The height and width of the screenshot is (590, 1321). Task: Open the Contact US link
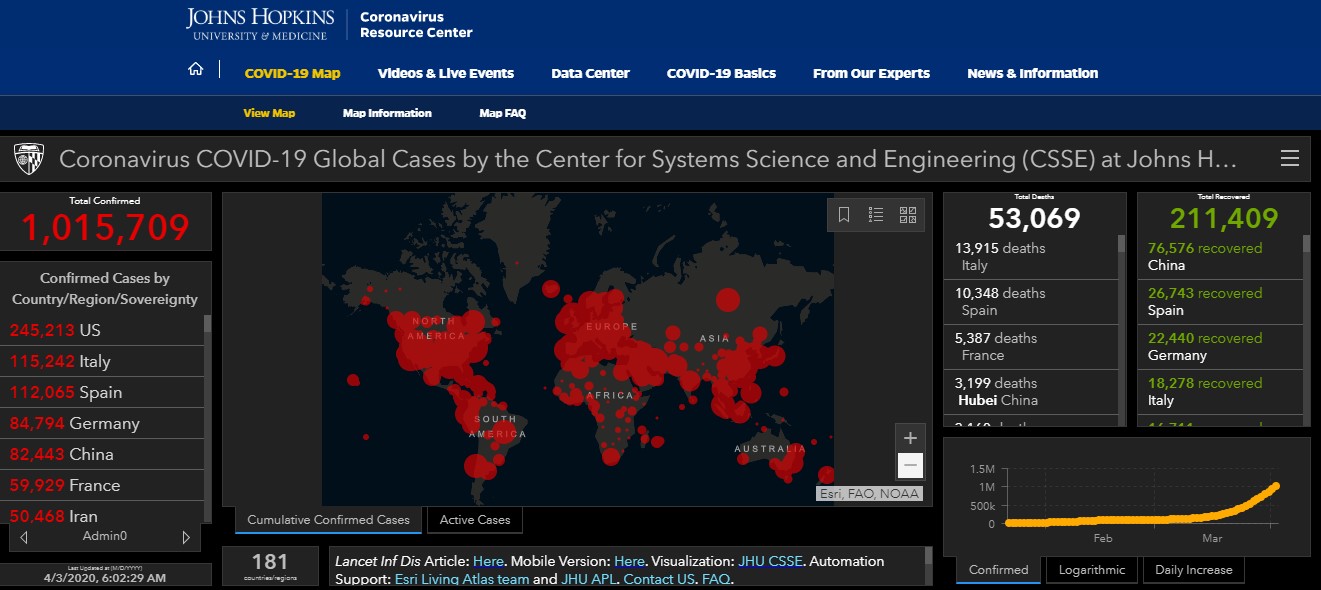[x=659, y=579]
